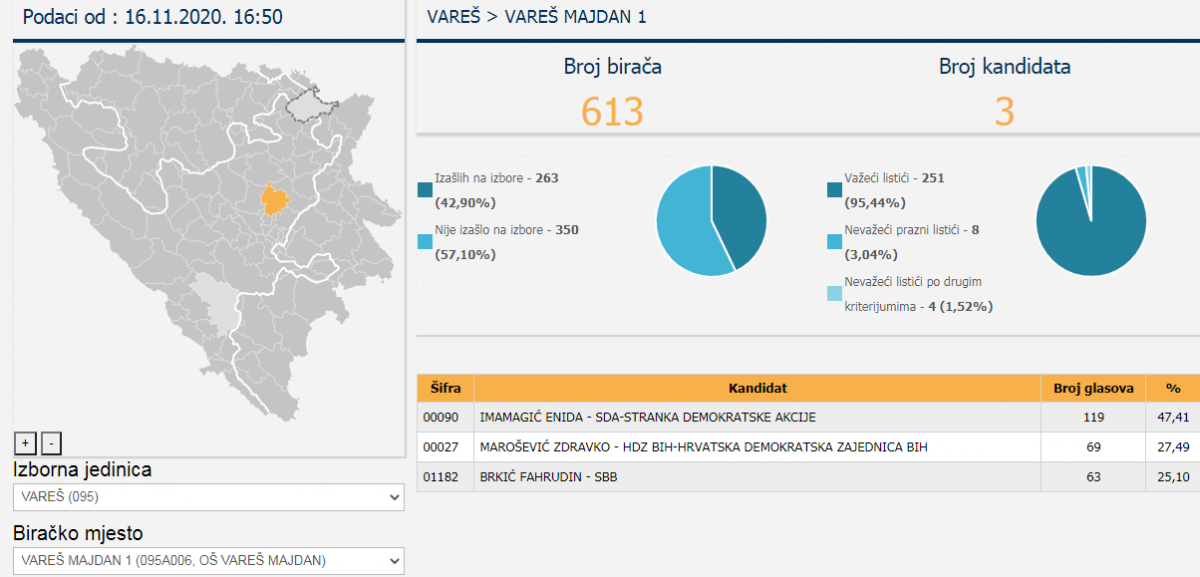The width and height of the screenshot is (1200, 577).
Task: Click the 'Kandidat' column header
Action: point(758,388)
